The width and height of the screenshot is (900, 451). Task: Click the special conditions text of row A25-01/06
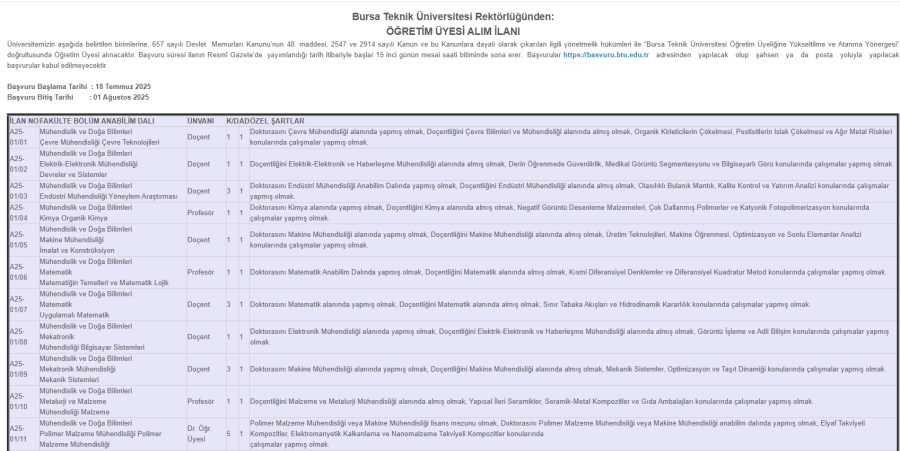568,272
